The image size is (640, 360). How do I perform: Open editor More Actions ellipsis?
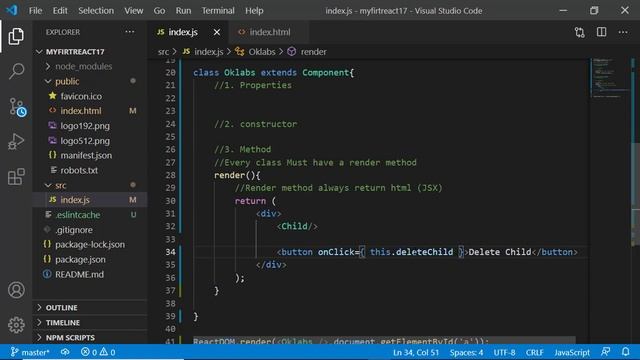click(623, 32)
